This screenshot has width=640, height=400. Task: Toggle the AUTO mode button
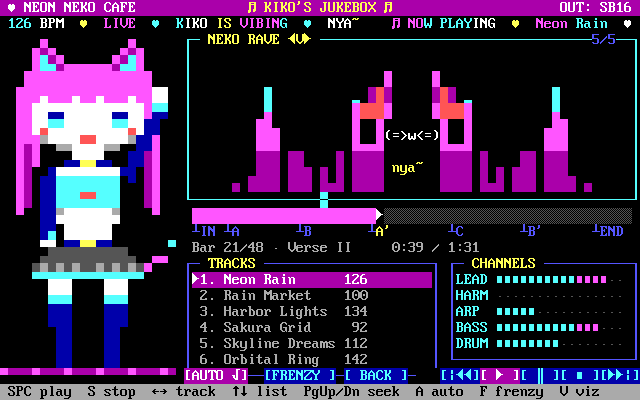pos(216,375)
